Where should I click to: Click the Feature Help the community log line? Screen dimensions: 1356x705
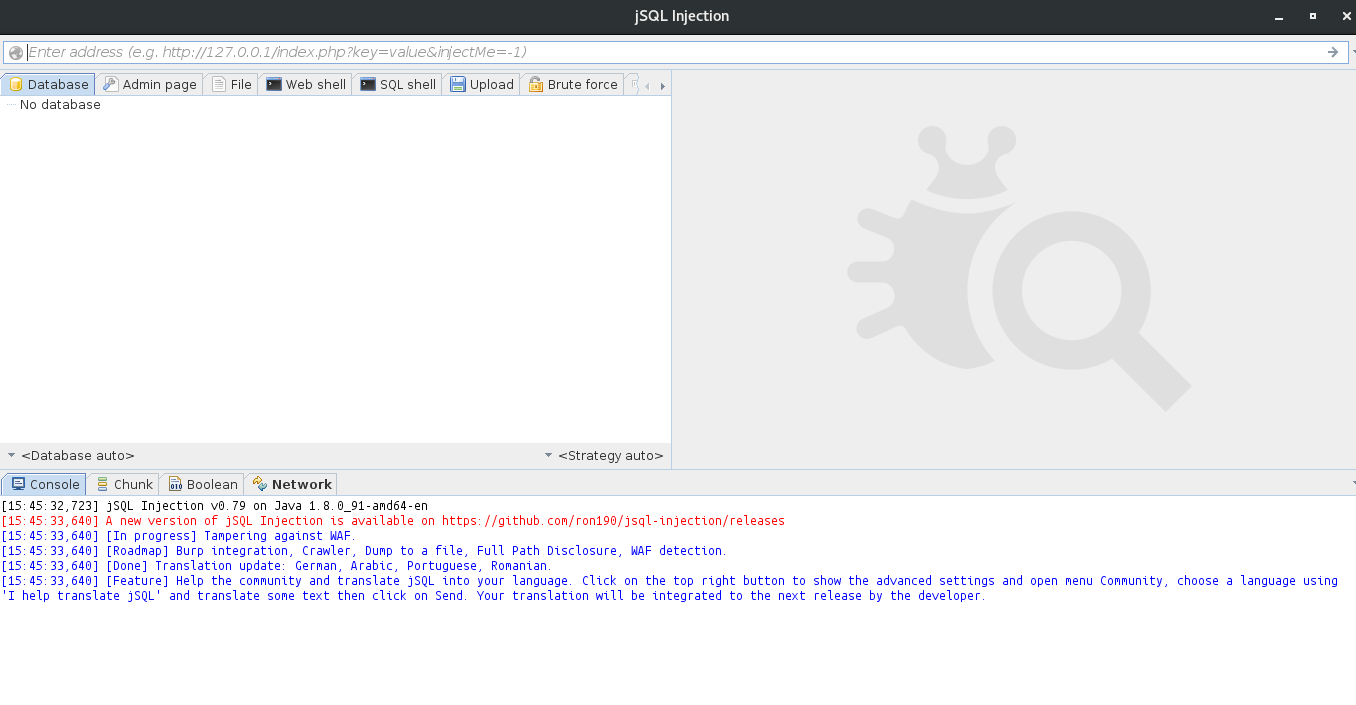click(669, 588)
